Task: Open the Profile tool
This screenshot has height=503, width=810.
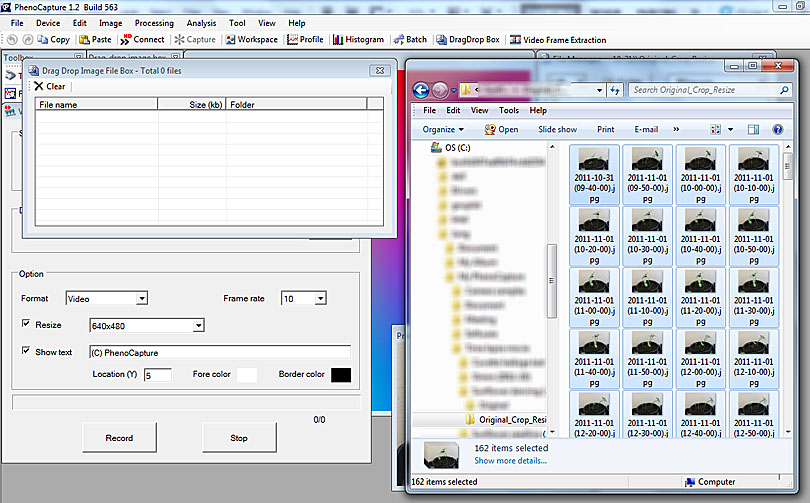Action: coord(292,40)
